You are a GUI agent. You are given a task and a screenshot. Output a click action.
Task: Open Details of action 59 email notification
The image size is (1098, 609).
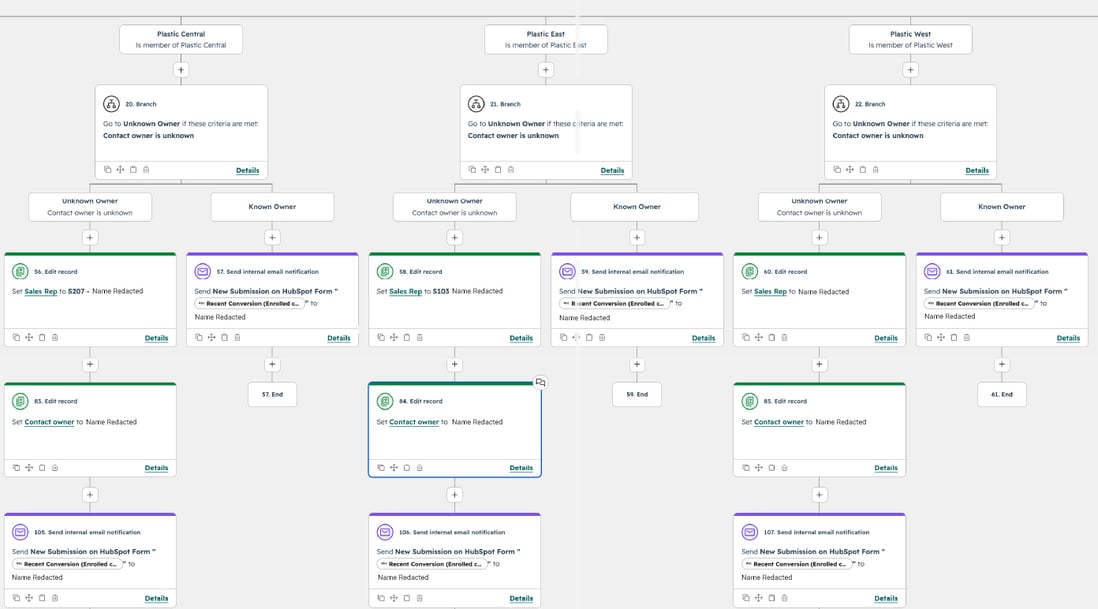703,338
